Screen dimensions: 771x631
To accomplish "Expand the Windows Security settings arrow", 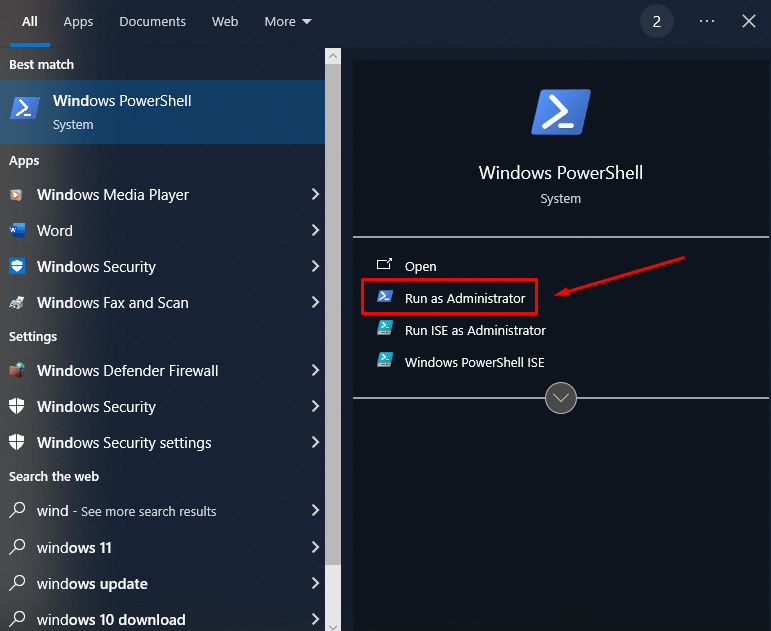I will [x=315, y=442].
